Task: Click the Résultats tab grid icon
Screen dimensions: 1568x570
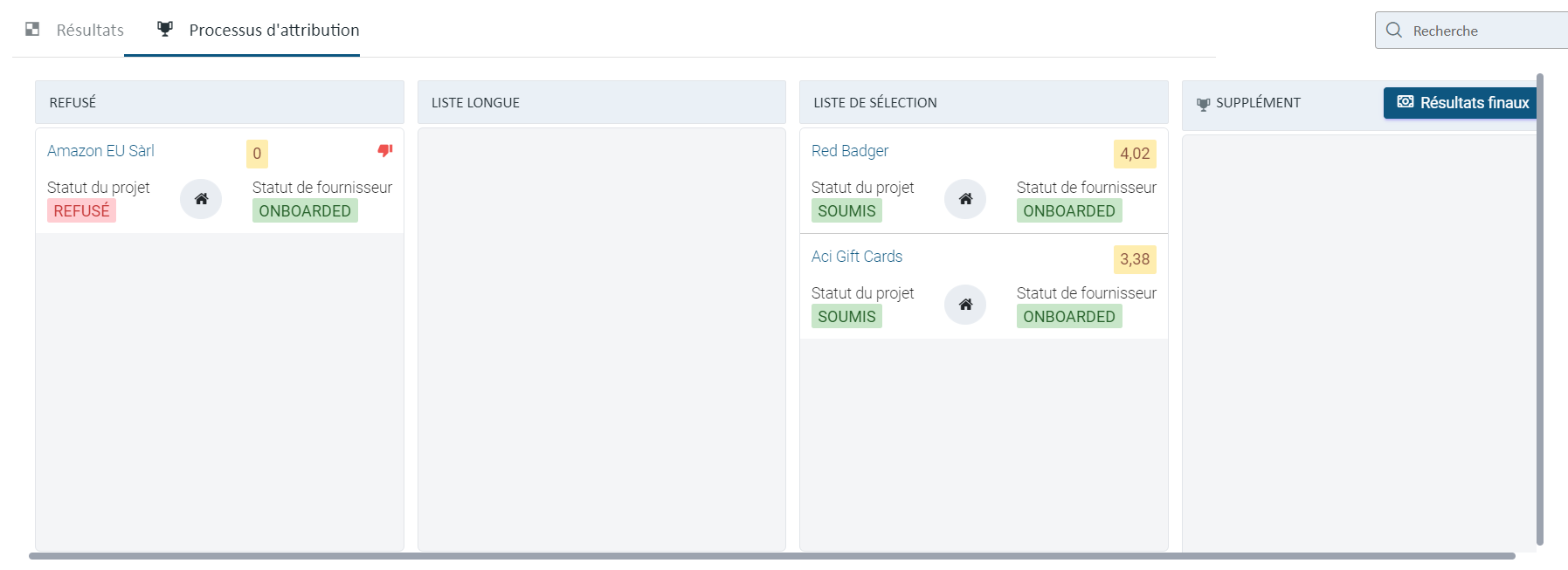Action: coord(32,29)
